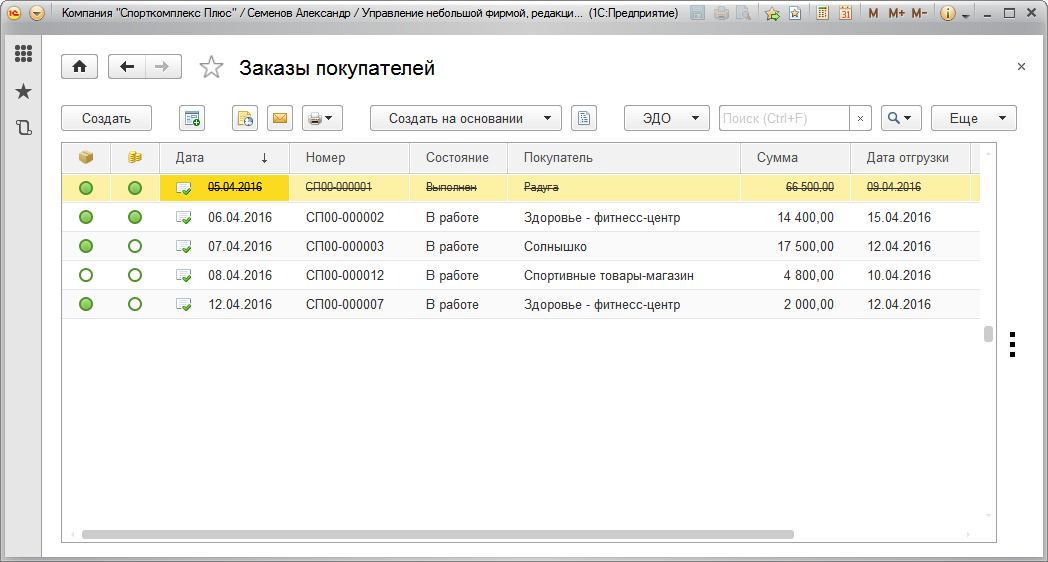Go to the home page
Image resolution: width=1048 pixels, height=562 pixels.
click(79, 67)
